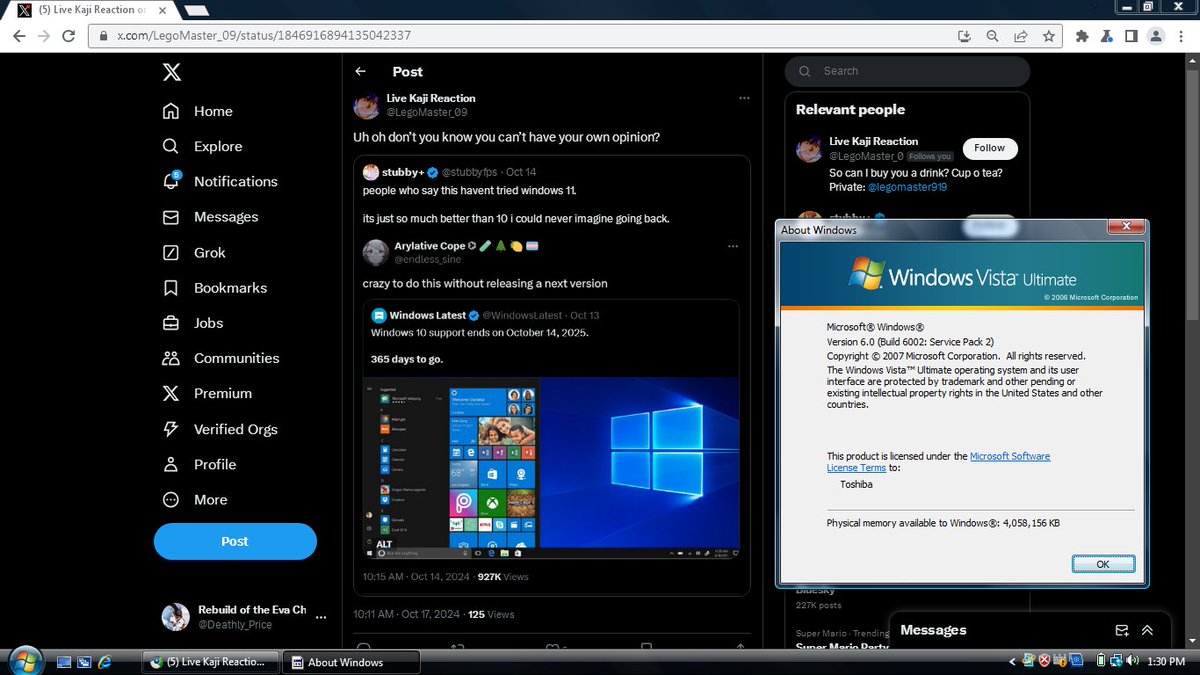The height and width of the screenshot is (675, 1200).
Task: Click the red security shield tray icon
Action: [x=1044, y=661]
